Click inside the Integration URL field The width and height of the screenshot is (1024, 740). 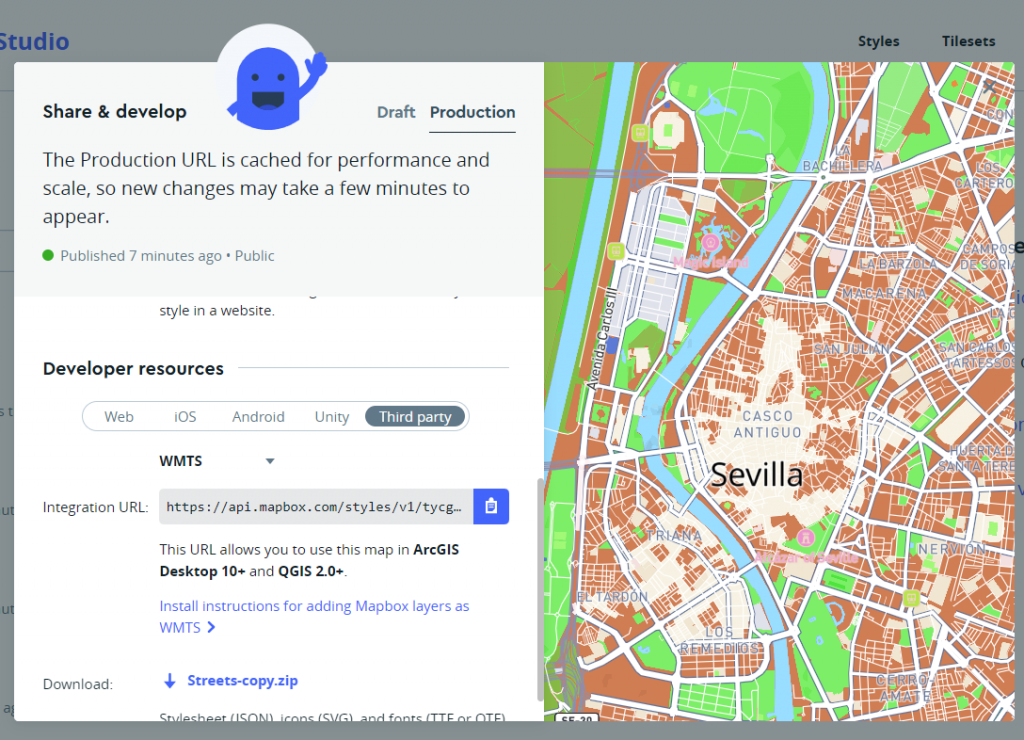(x=310, y=506)
